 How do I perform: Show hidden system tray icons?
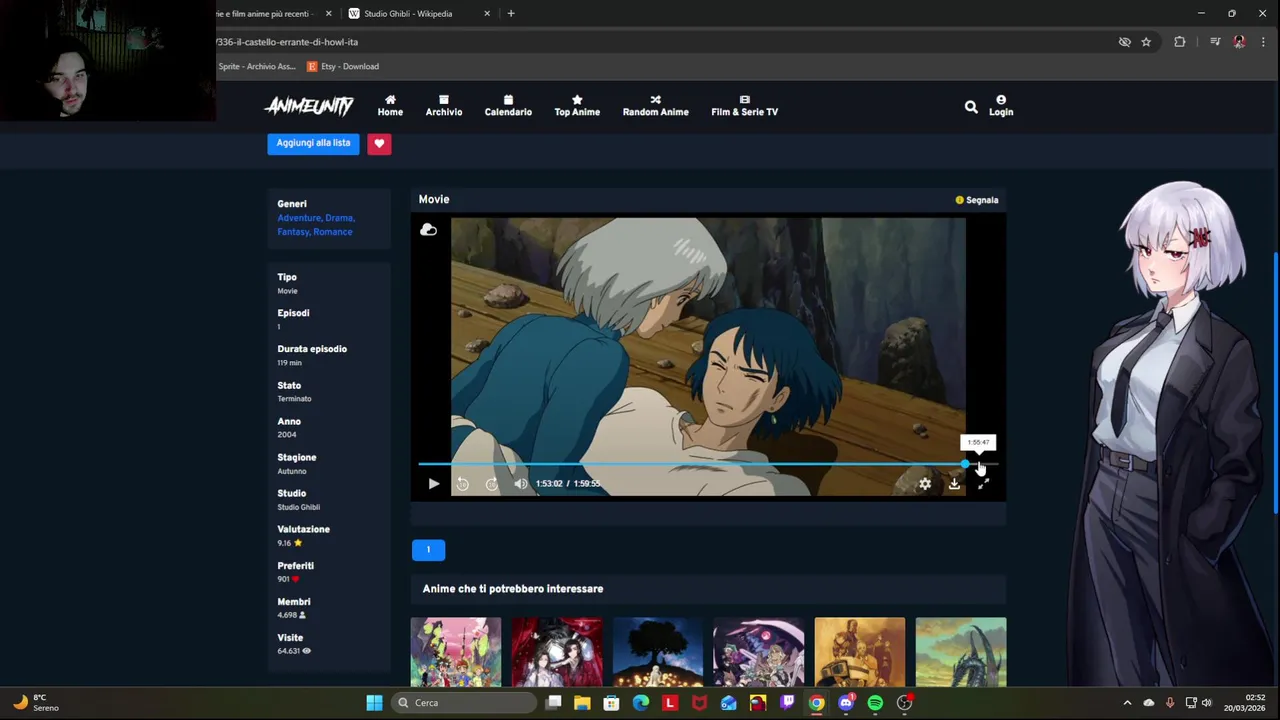click(1127, 703)
